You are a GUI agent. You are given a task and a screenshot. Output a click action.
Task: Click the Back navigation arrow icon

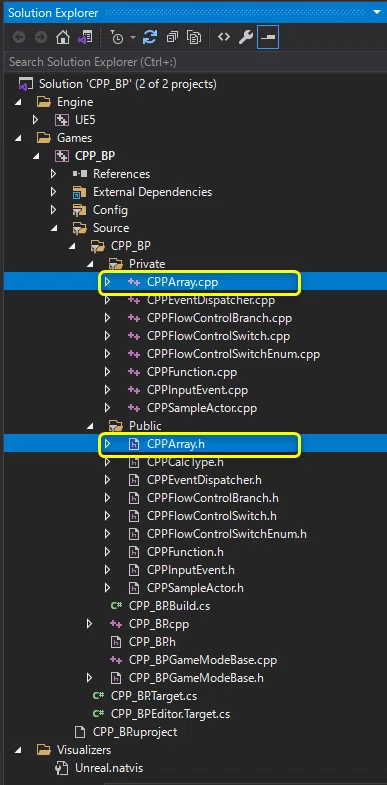point(19,38)
